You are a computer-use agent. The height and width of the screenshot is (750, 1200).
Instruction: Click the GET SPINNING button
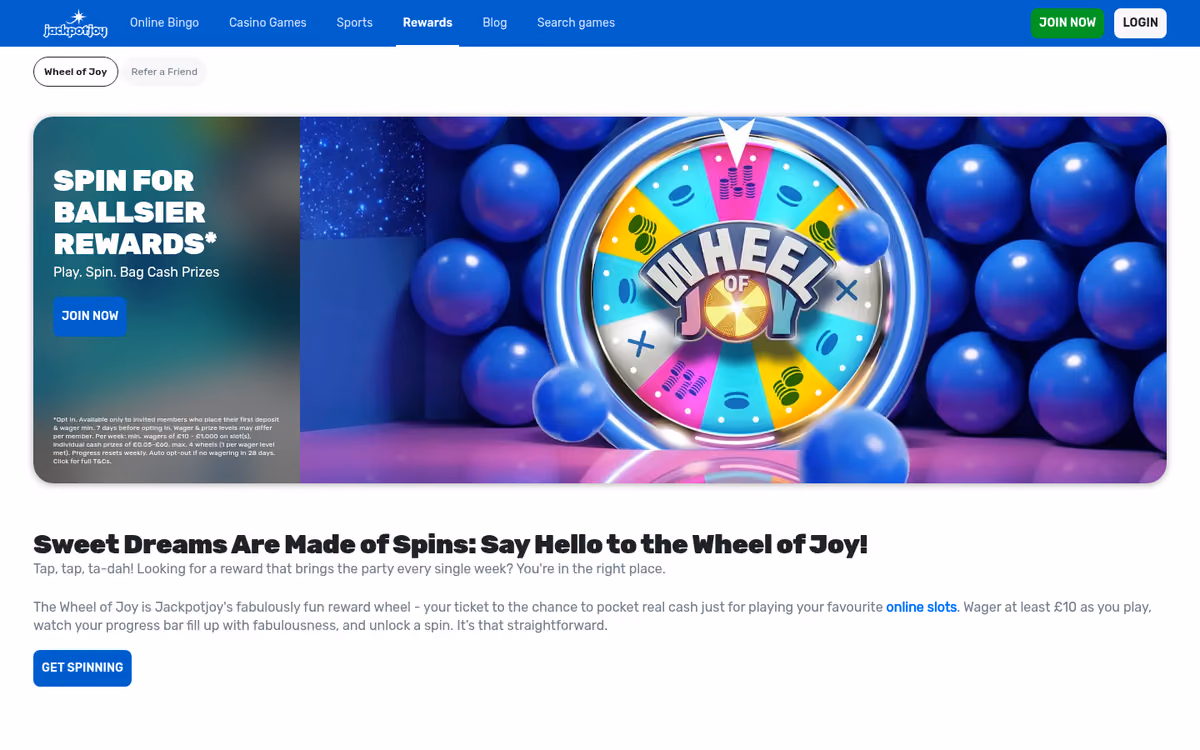pyautogui.click(x=82, y=668)
